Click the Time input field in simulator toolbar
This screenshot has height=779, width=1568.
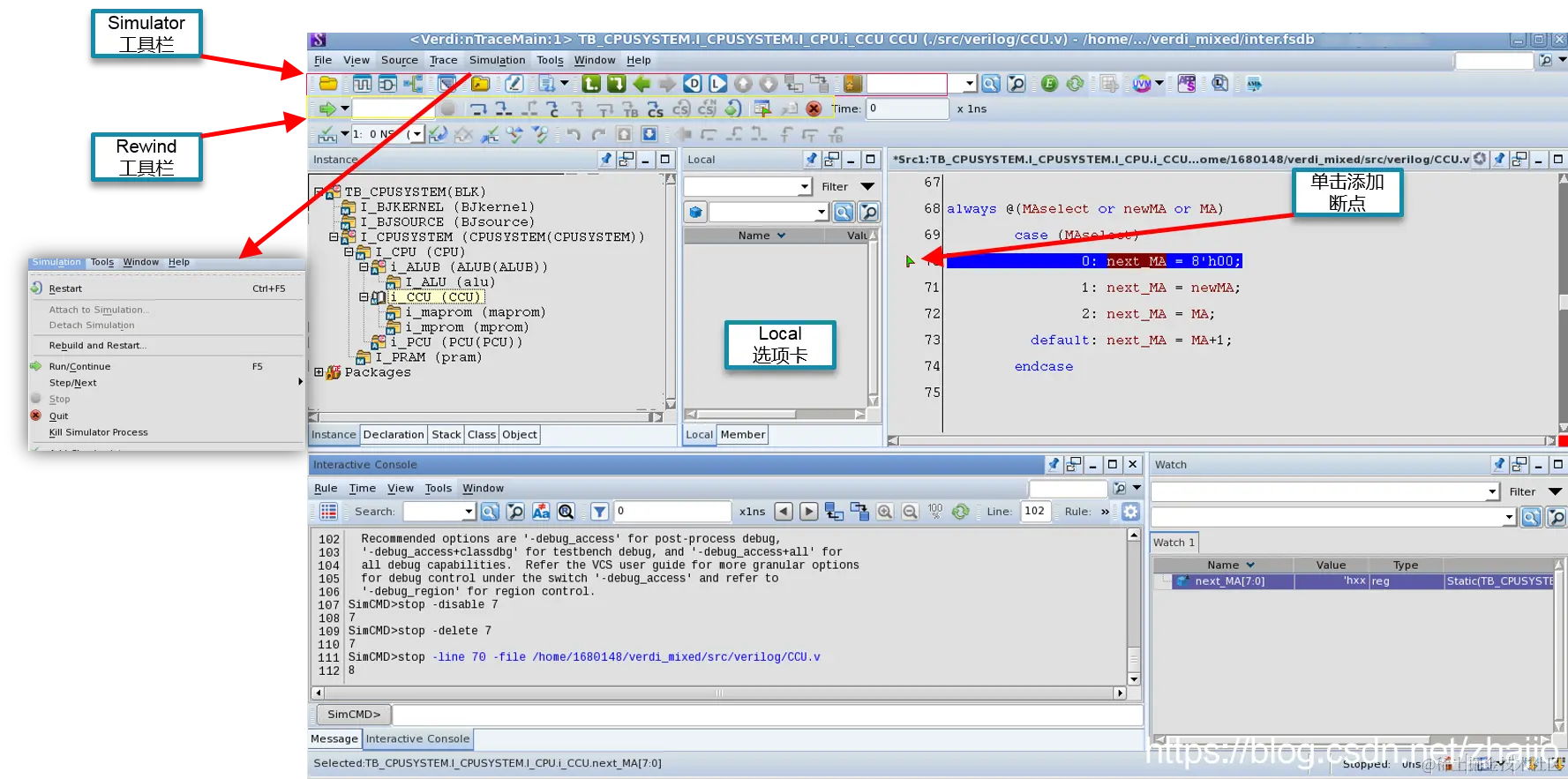pyautogui.click(x=907, y=109)
